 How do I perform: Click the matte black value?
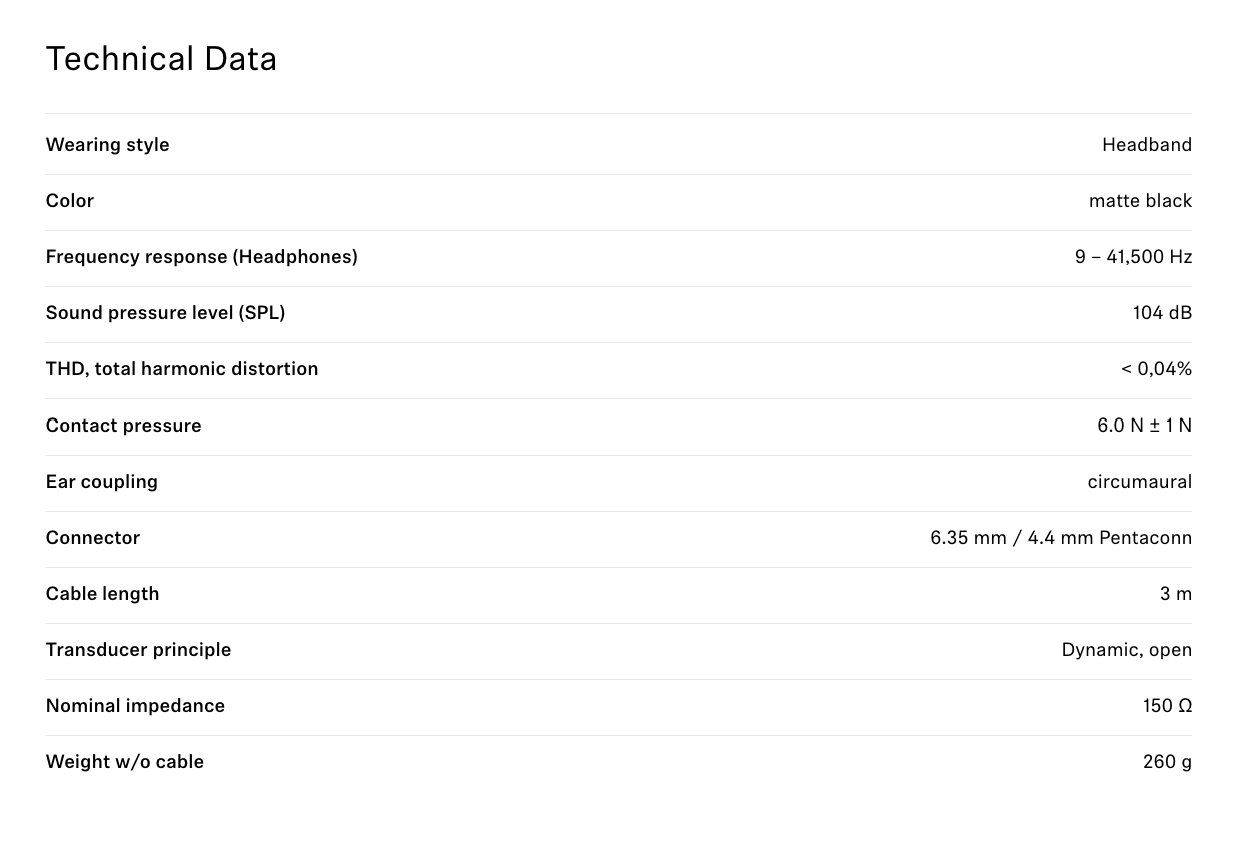(1140, 201)
